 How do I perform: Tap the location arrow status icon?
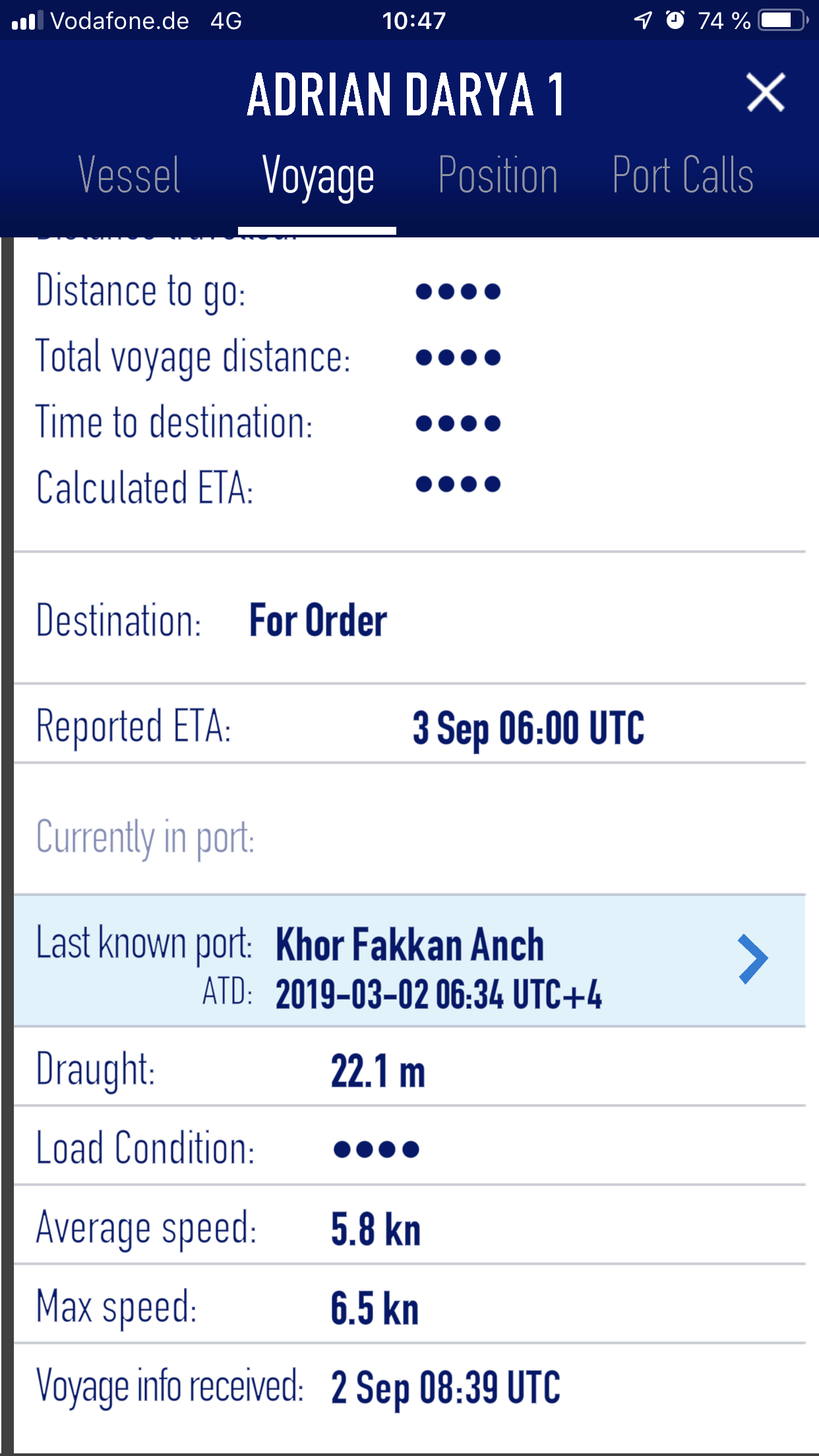click(643, 20)
